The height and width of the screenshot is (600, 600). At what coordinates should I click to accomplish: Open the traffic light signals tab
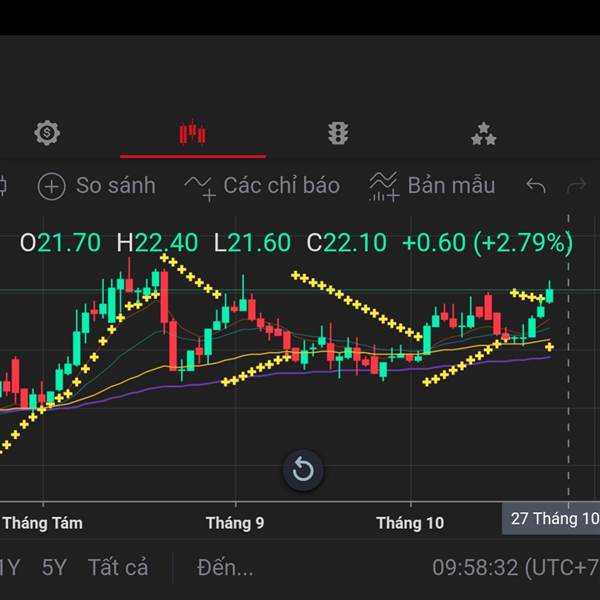338,133
